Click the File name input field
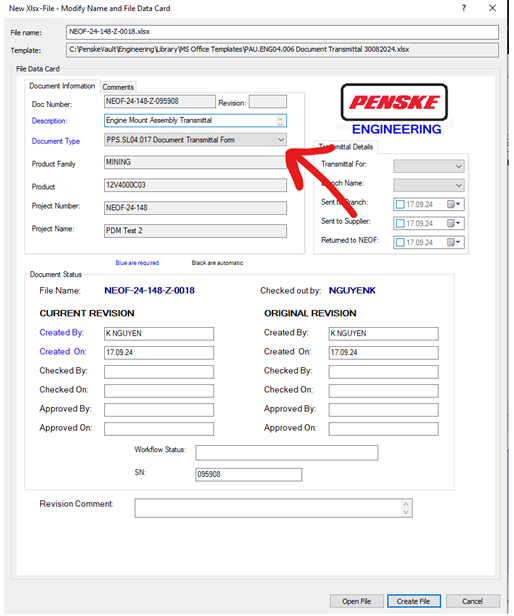This screenshot has height=616, width=514. click(282, 32)
